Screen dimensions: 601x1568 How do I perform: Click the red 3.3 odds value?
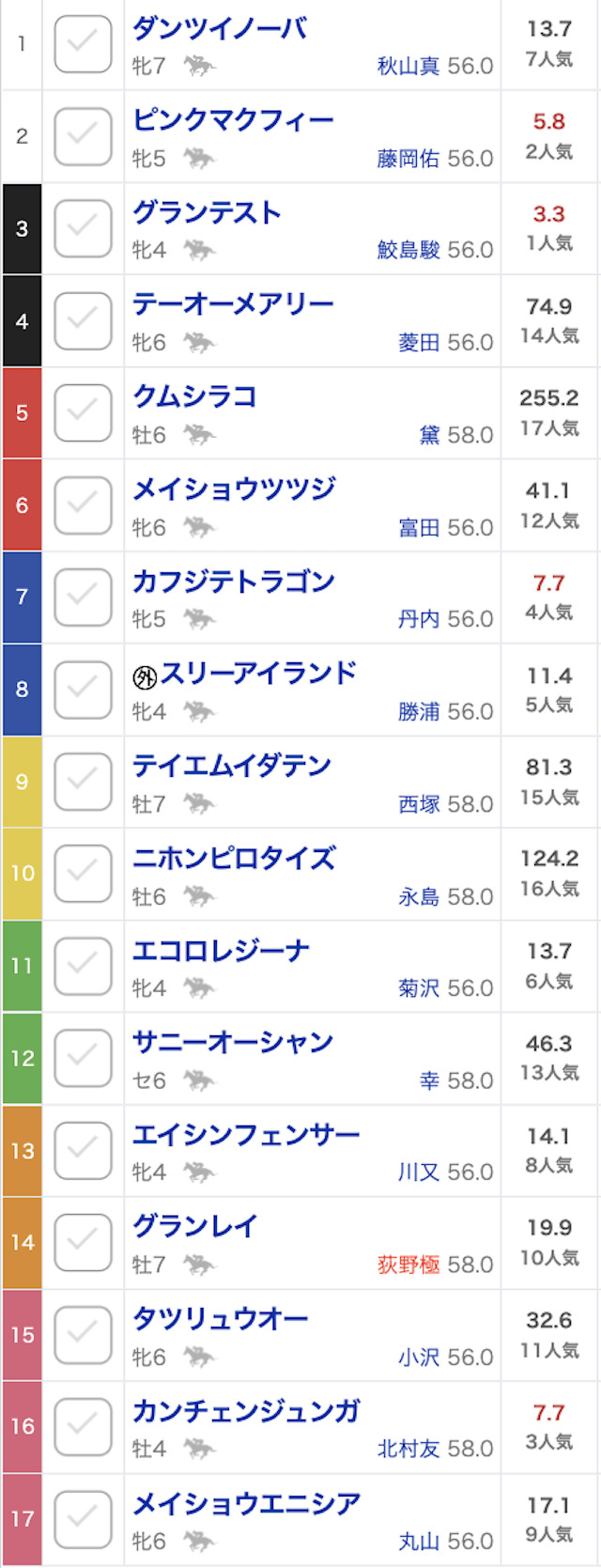[548, 214]
